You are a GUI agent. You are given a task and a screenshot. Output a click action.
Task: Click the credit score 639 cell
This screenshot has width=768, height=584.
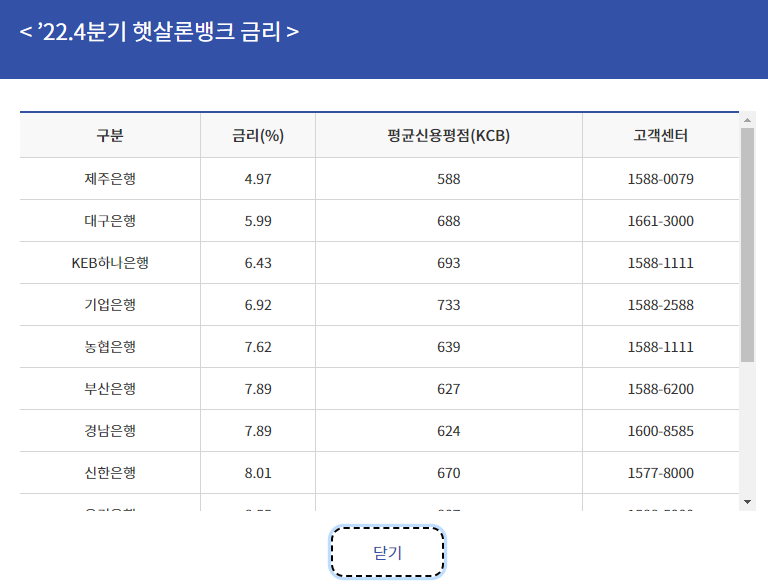[449, 347]
